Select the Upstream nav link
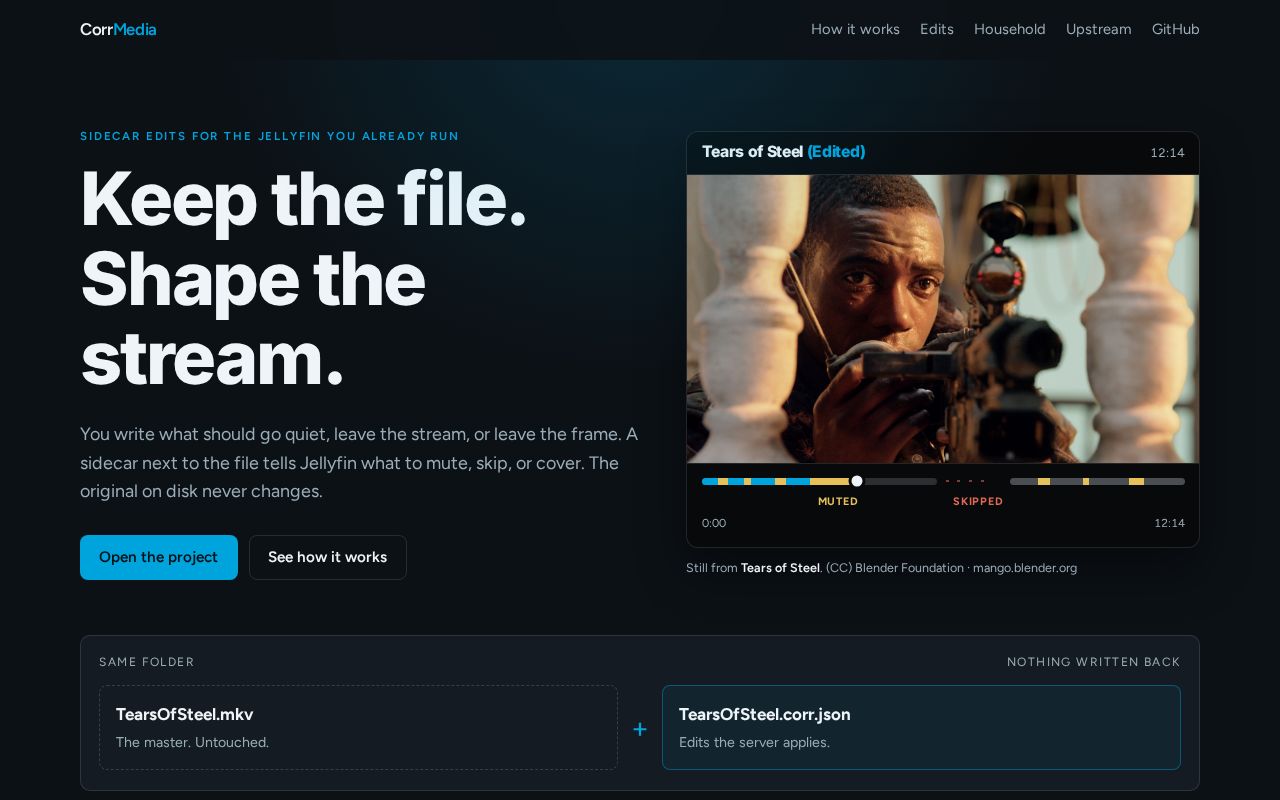 point(1098,29)
